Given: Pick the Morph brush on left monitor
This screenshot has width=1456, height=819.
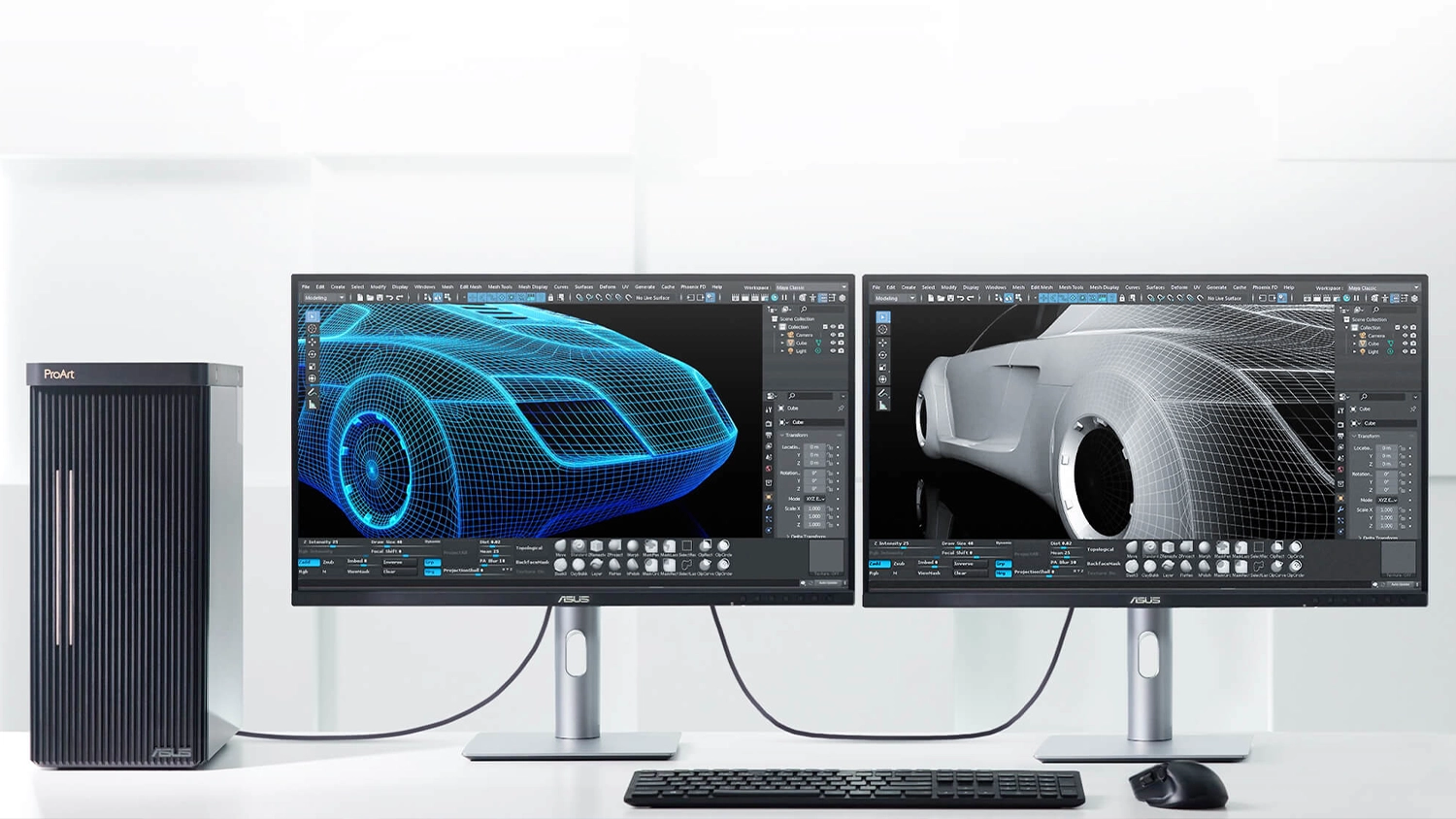Looking at the screenshot, I should [x=633, y=546].
